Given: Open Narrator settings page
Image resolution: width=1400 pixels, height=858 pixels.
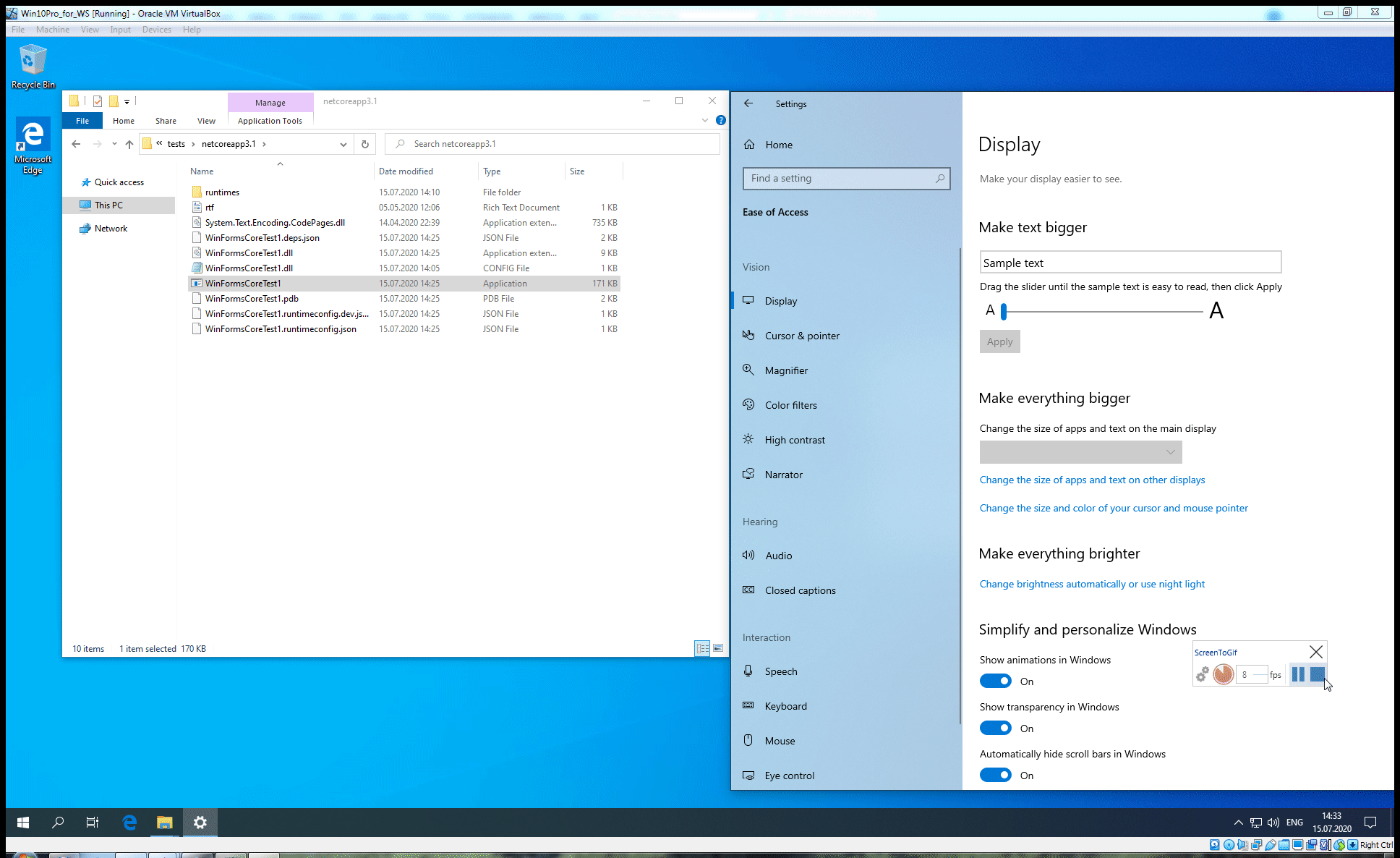Looking at the screenshot, I should 783,475.
